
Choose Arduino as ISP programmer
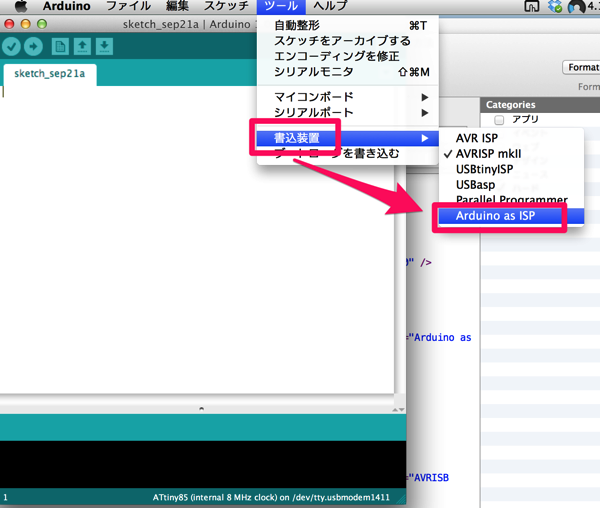(511, 216)
